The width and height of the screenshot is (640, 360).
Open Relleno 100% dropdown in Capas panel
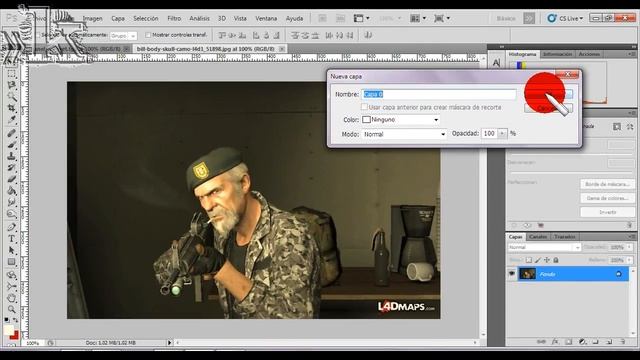click(x=629, y=260)
